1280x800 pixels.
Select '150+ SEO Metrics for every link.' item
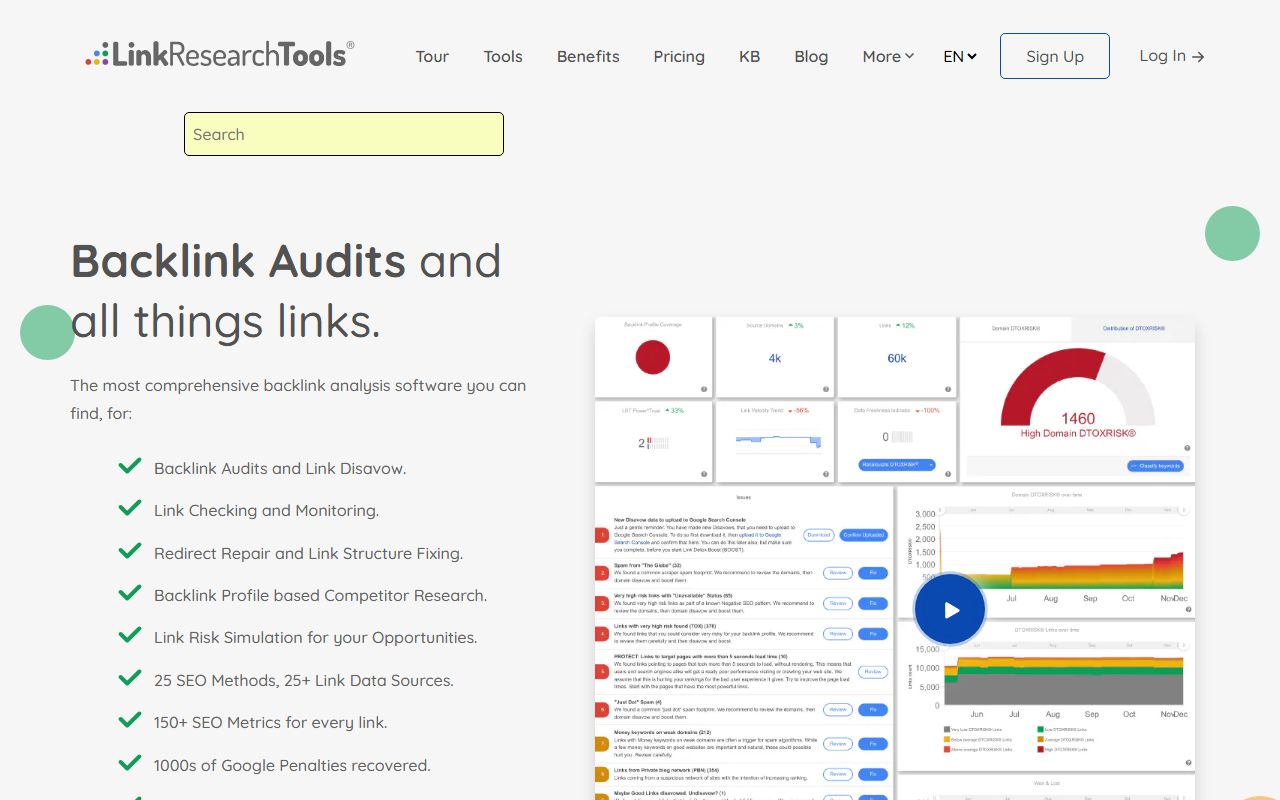[x=270, y=722]
